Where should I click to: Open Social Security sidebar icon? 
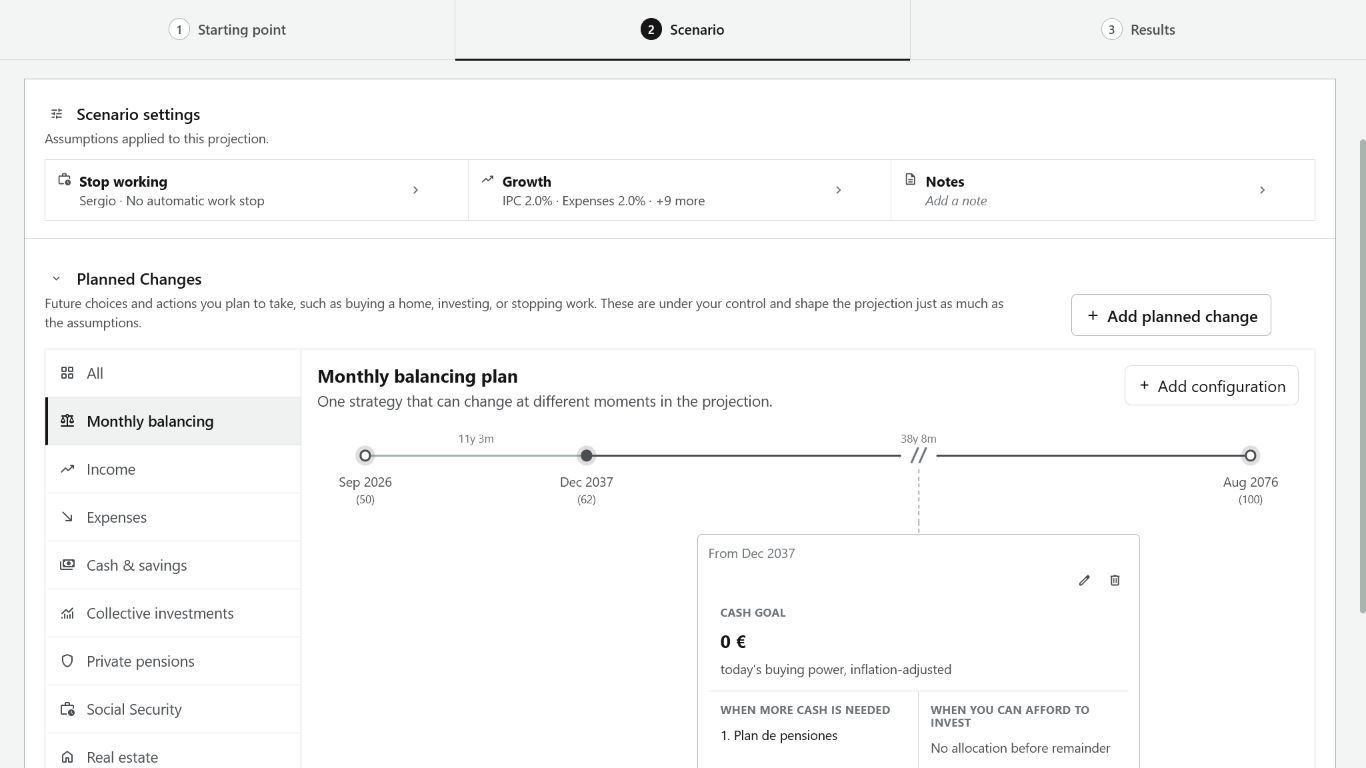(67, 709)
